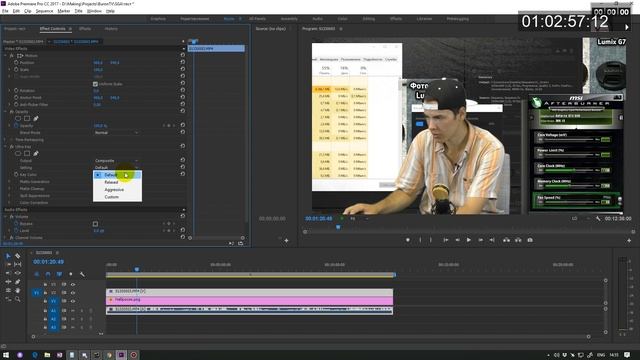Select the Selection tool in the tools panel
This screenshot has height=360, width=640.
[8, 256]
